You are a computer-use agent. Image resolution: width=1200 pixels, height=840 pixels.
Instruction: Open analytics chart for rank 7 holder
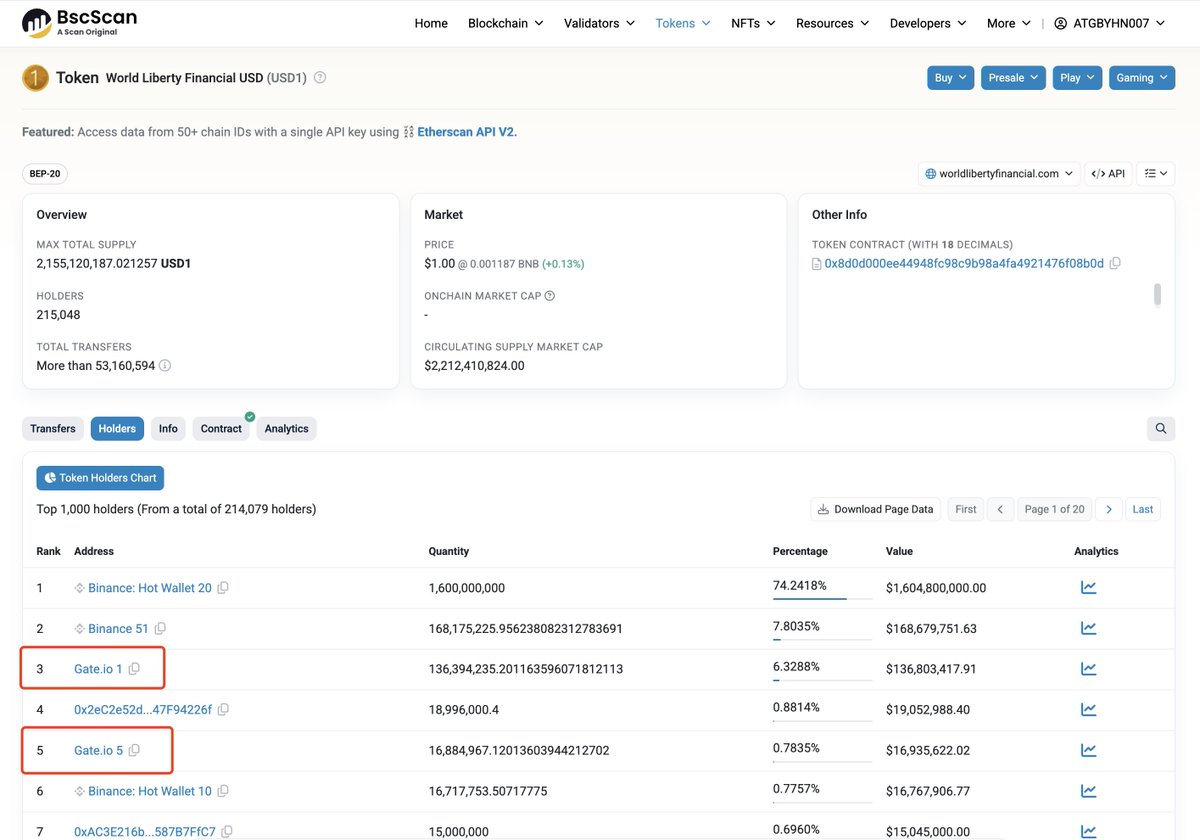[x=1088, y=831]
